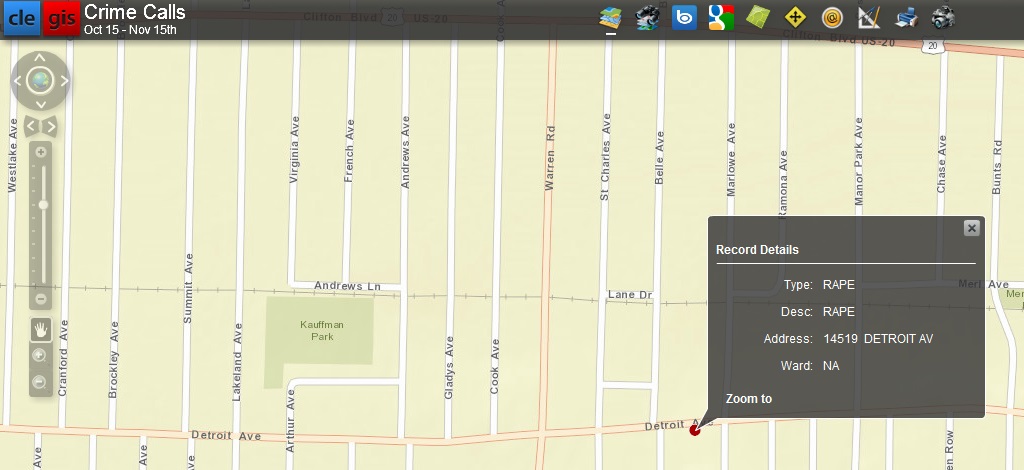
Task: Select the hand pan tool
Action: pyautogui.click(x=41, y=328)
